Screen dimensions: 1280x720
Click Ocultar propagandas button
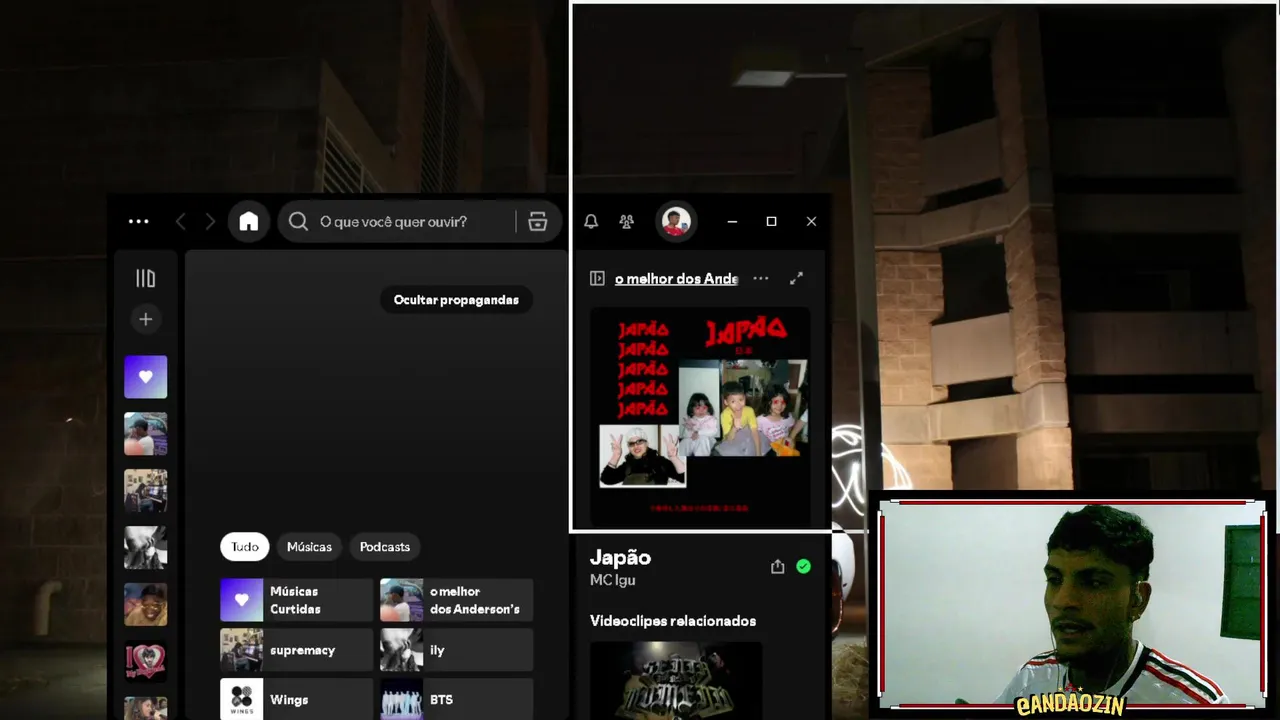(456, 300)
